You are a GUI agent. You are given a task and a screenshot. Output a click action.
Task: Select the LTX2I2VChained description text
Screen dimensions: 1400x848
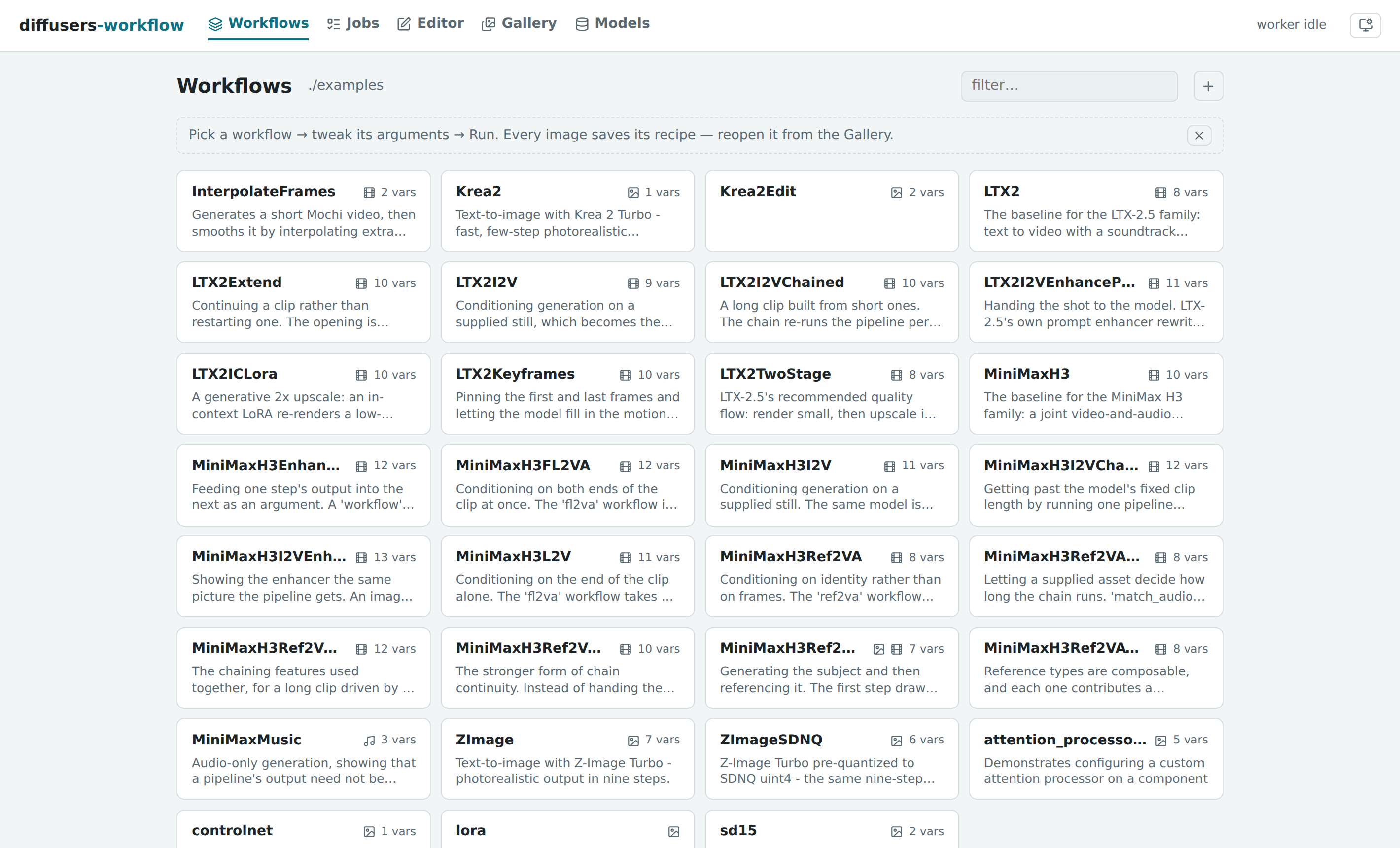point(830,314)
